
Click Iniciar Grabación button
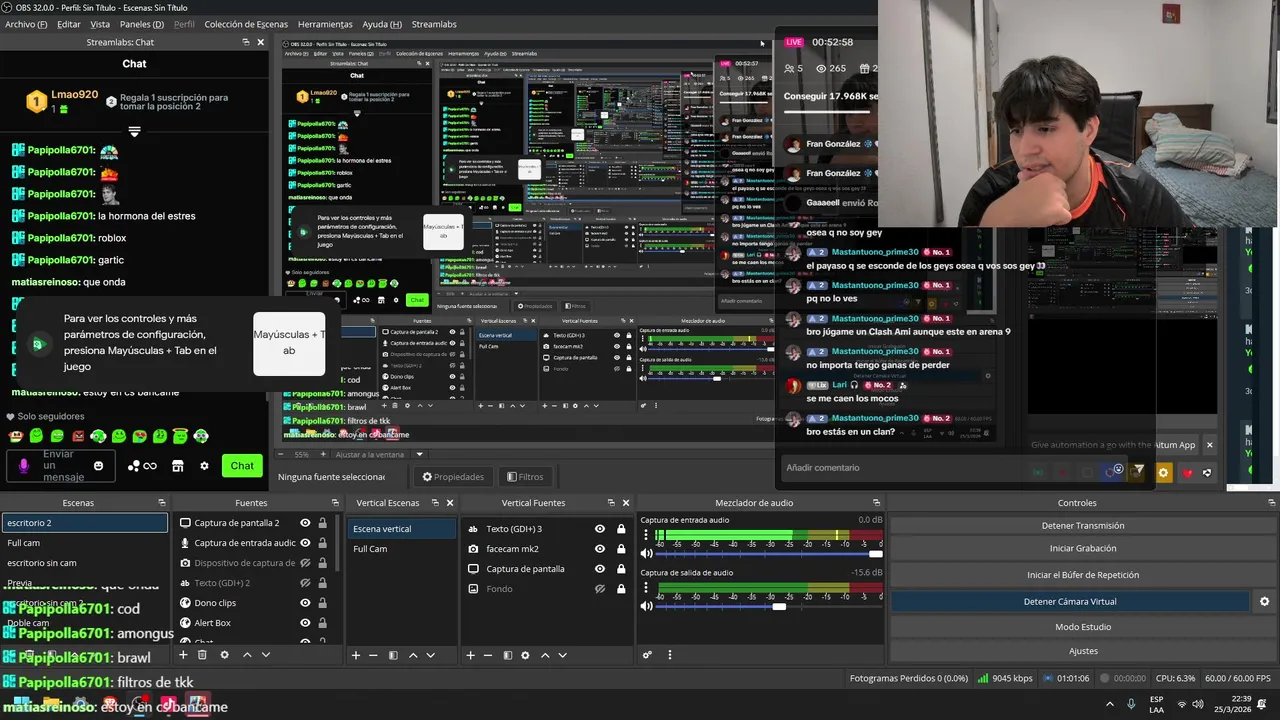pos(1082,548)
